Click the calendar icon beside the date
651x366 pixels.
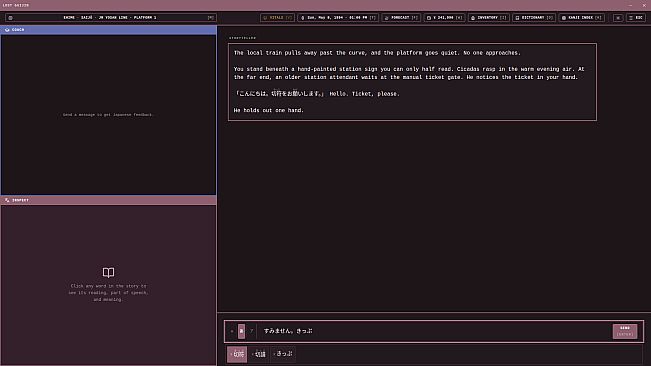pos(303,18)
